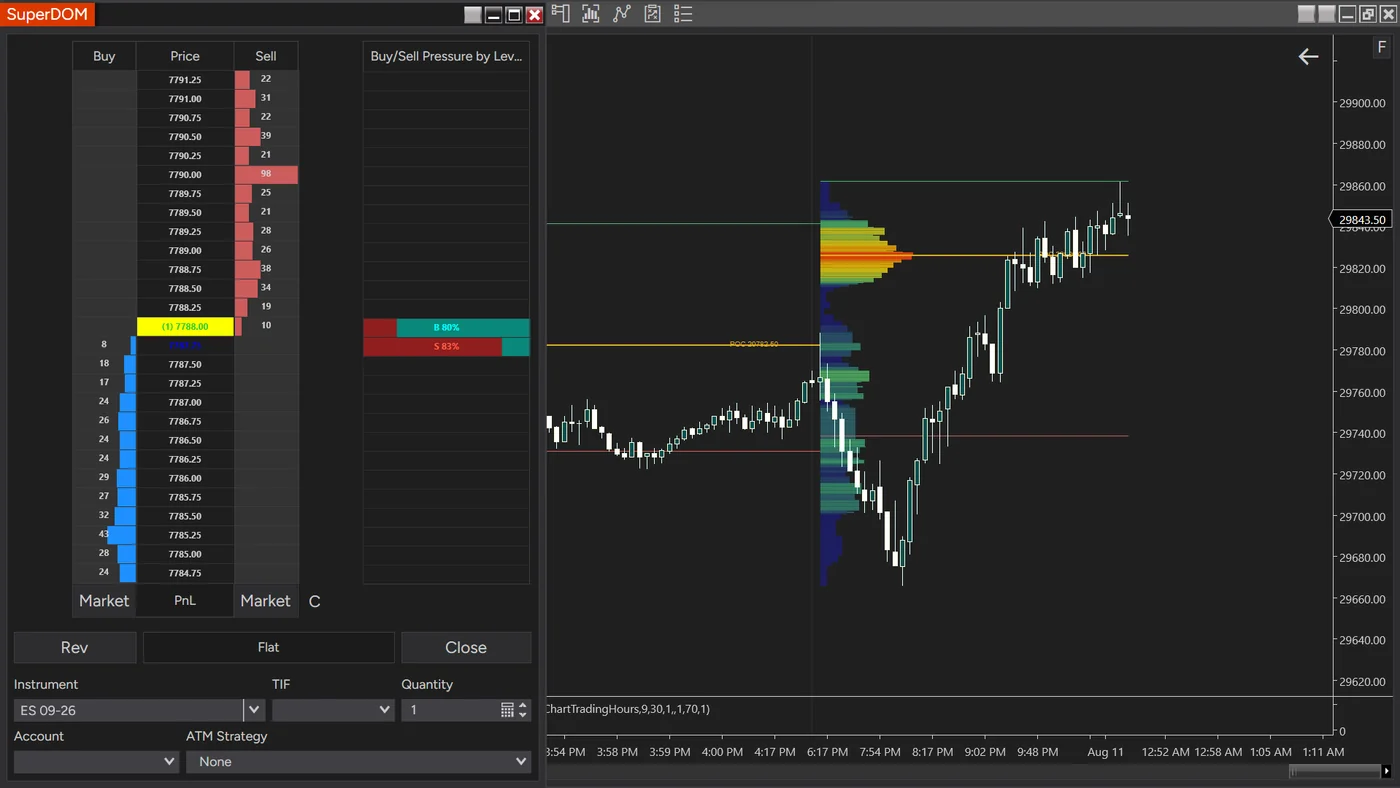Click the B 80% pressure bar
This screenshot has height=788, width=1400.
(x=446, y=328)
